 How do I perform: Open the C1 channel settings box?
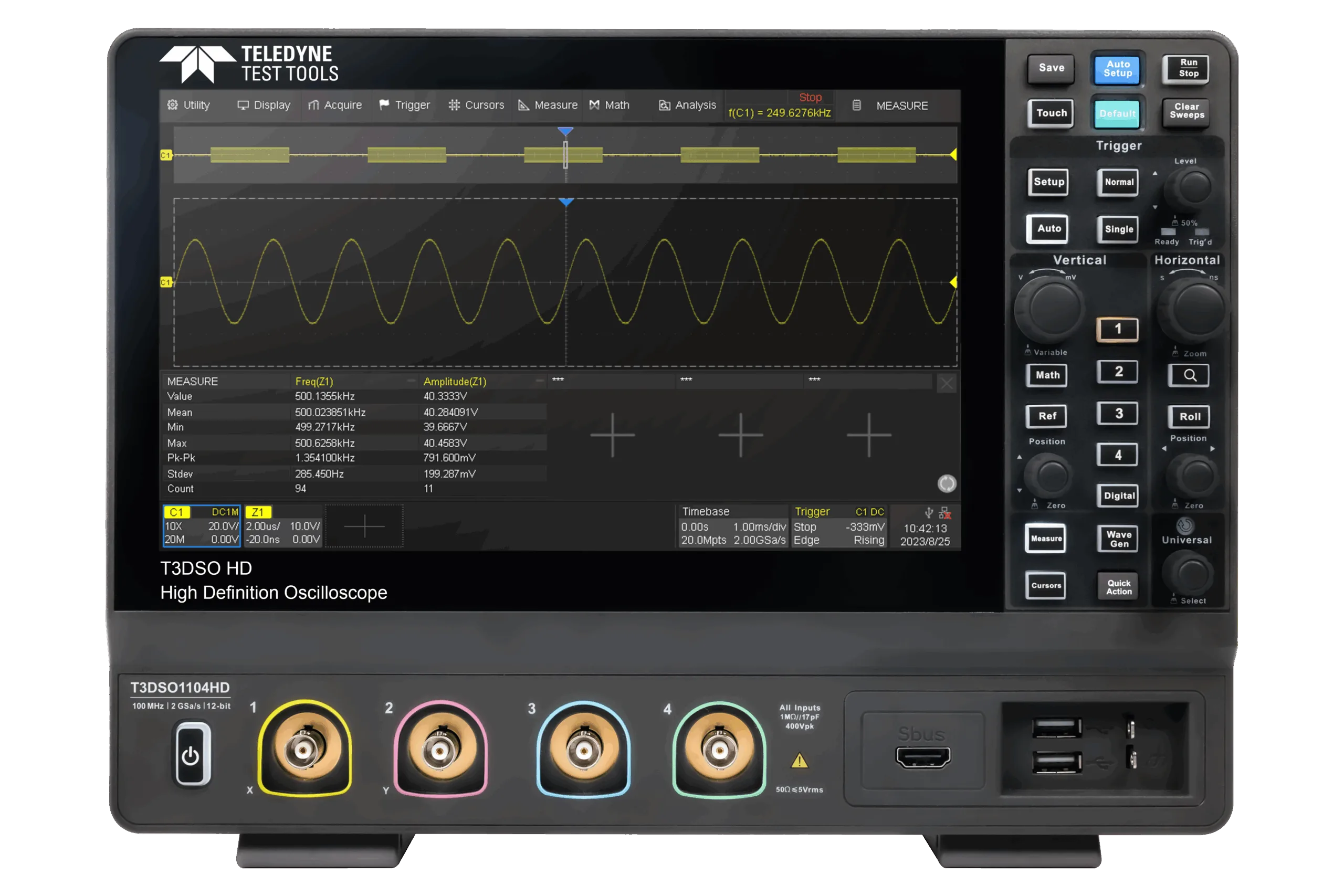coord(201,526)
